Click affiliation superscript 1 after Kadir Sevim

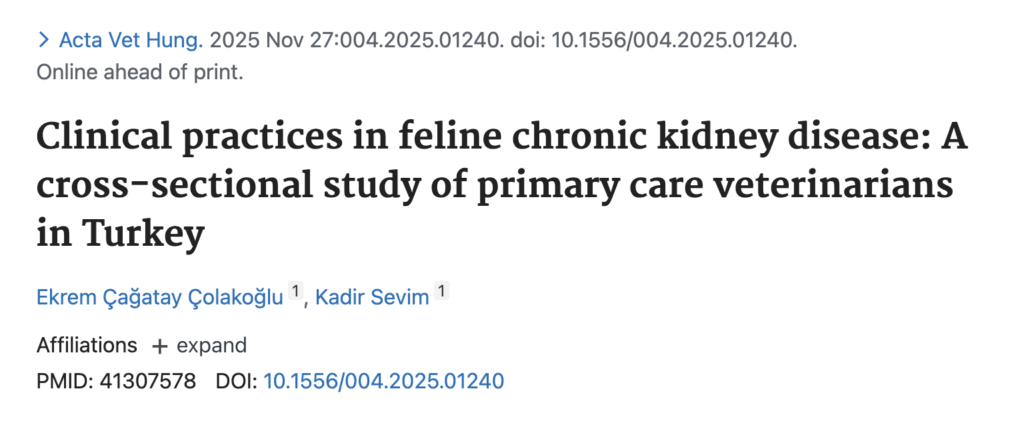(441, 293)
